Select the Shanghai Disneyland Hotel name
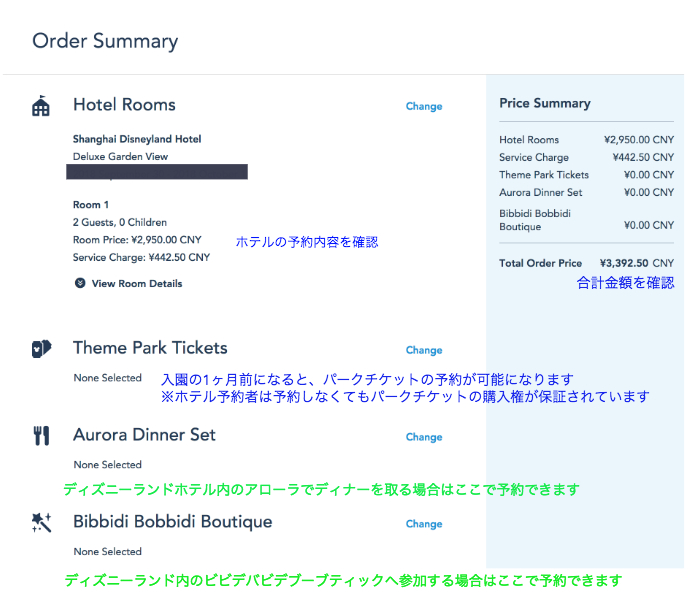 click(137, 139)
